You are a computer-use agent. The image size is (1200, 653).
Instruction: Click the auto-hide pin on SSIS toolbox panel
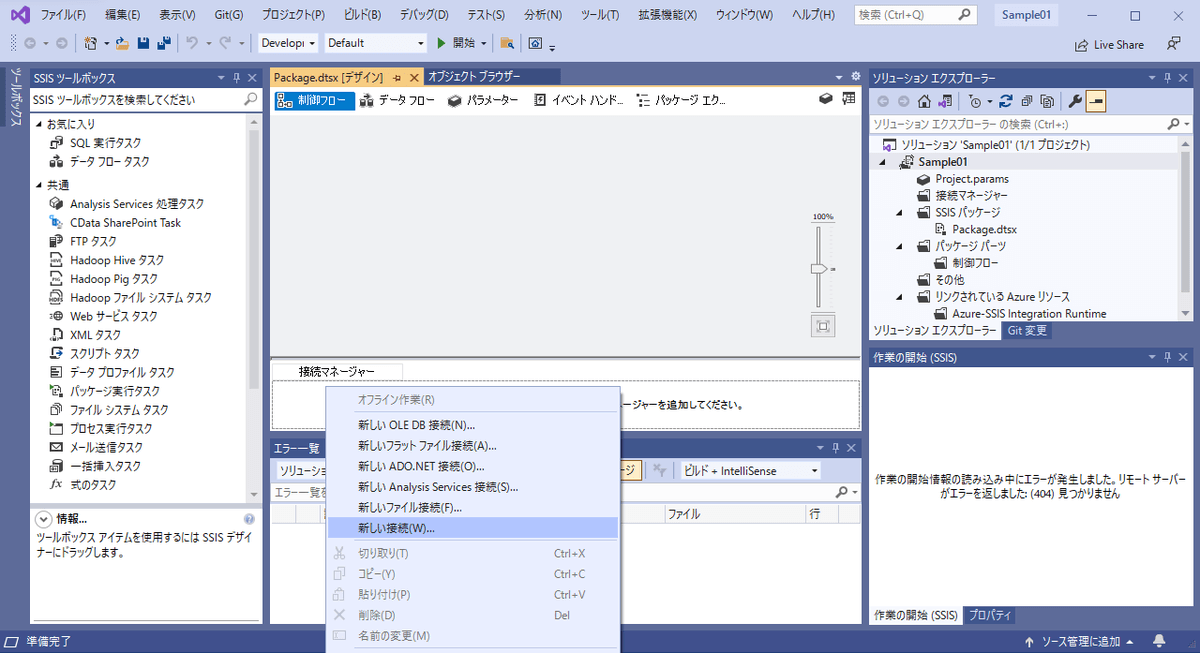point(237,78)
